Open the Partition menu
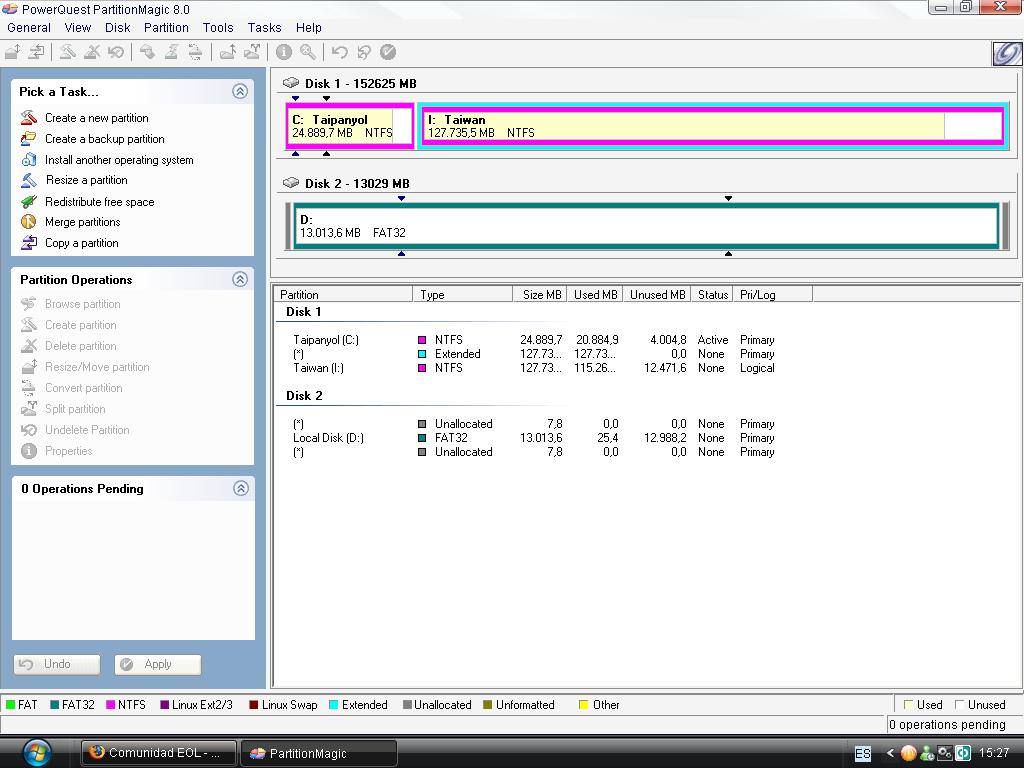1024x768 pixels. click(166, 27)
